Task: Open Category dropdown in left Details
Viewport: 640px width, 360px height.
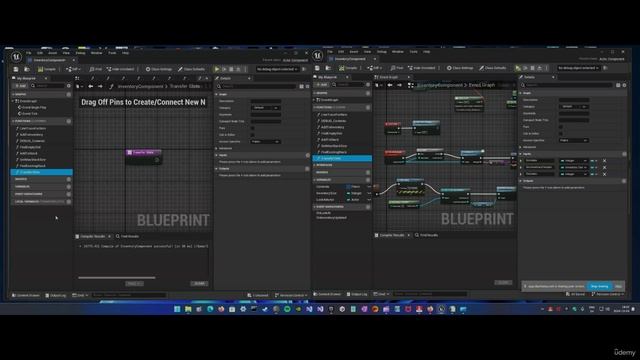Action: tap(265, 108)
